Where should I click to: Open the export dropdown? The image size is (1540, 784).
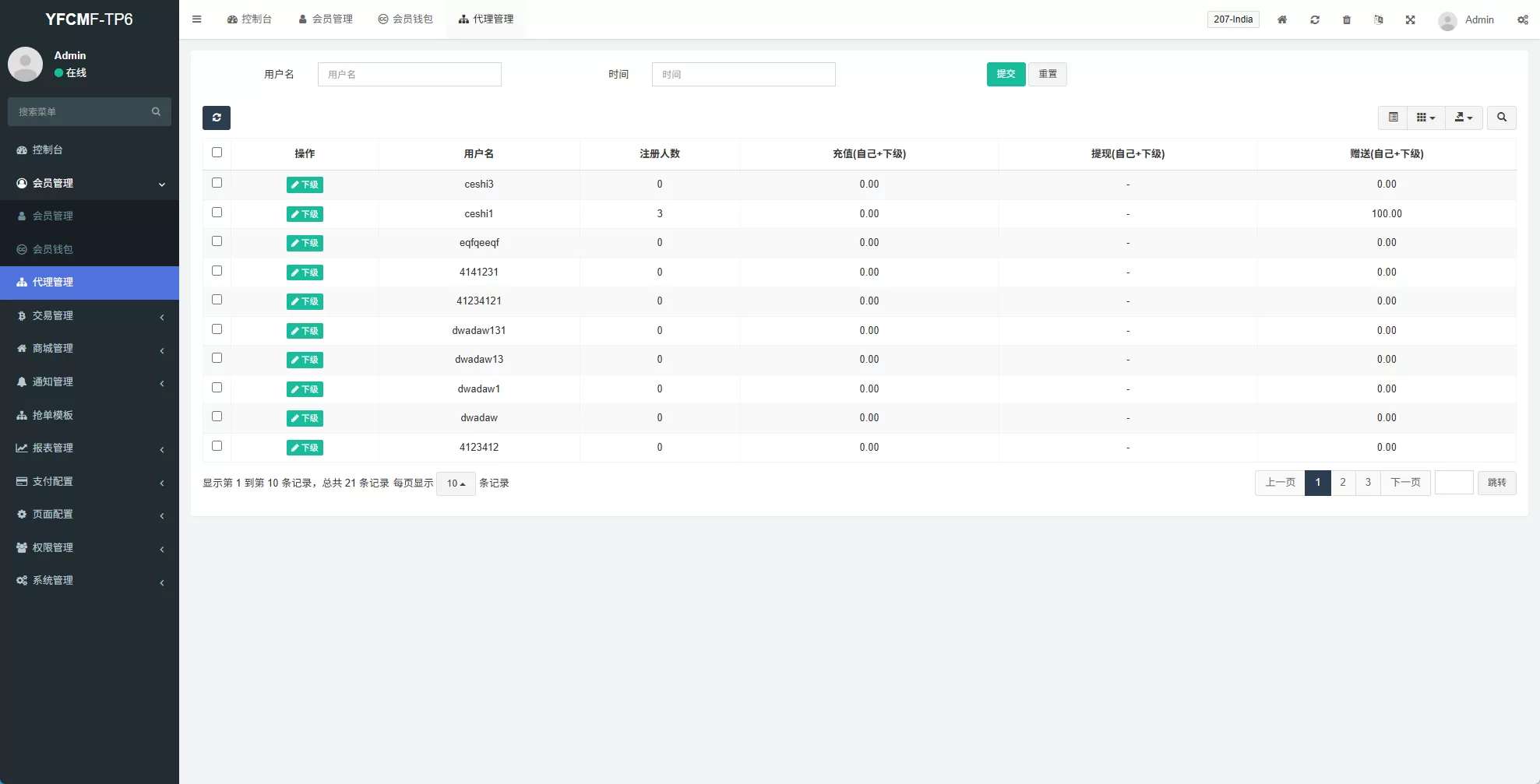point(1464,118)
